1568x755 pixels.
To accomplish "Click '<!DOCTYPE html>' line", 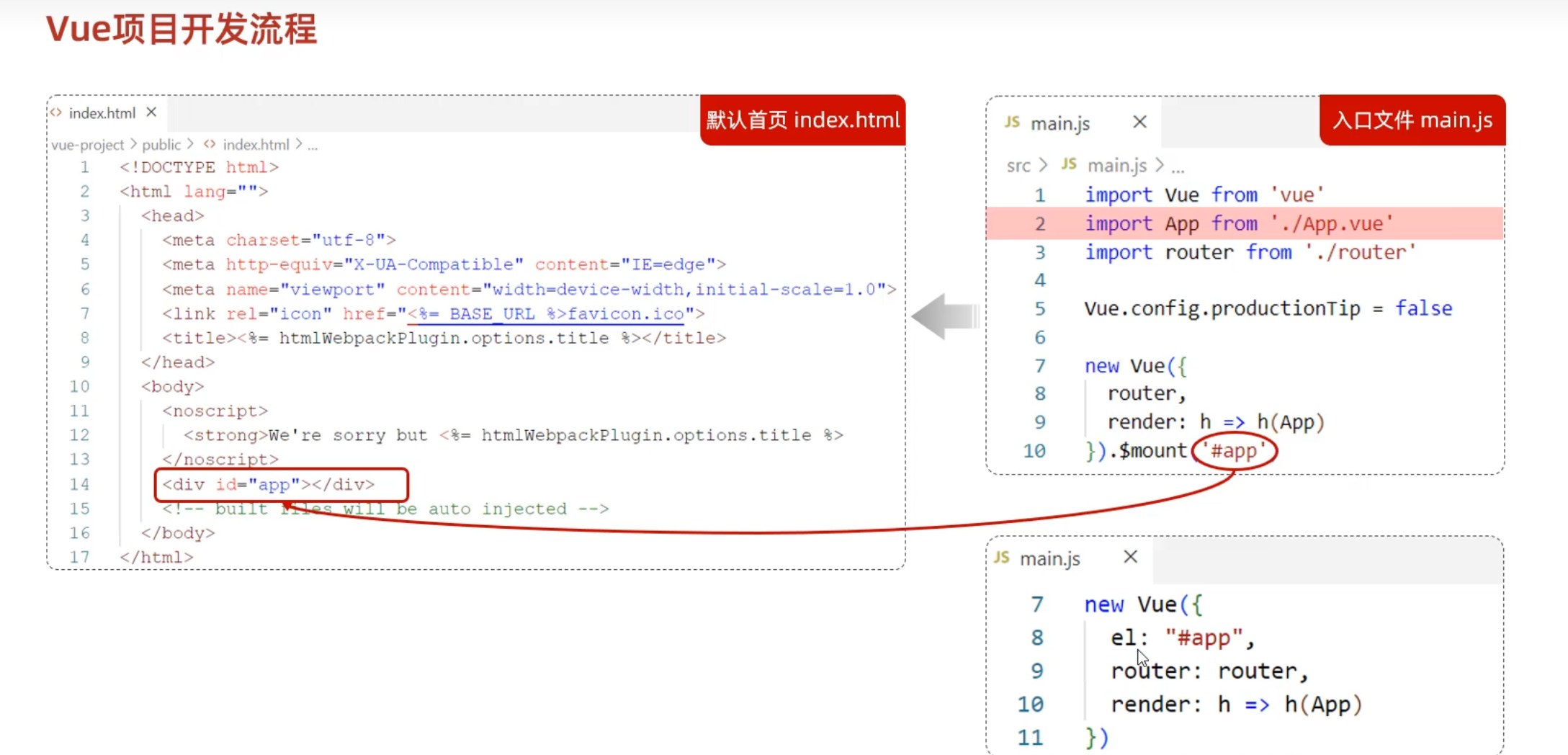I will coord(199,167).
